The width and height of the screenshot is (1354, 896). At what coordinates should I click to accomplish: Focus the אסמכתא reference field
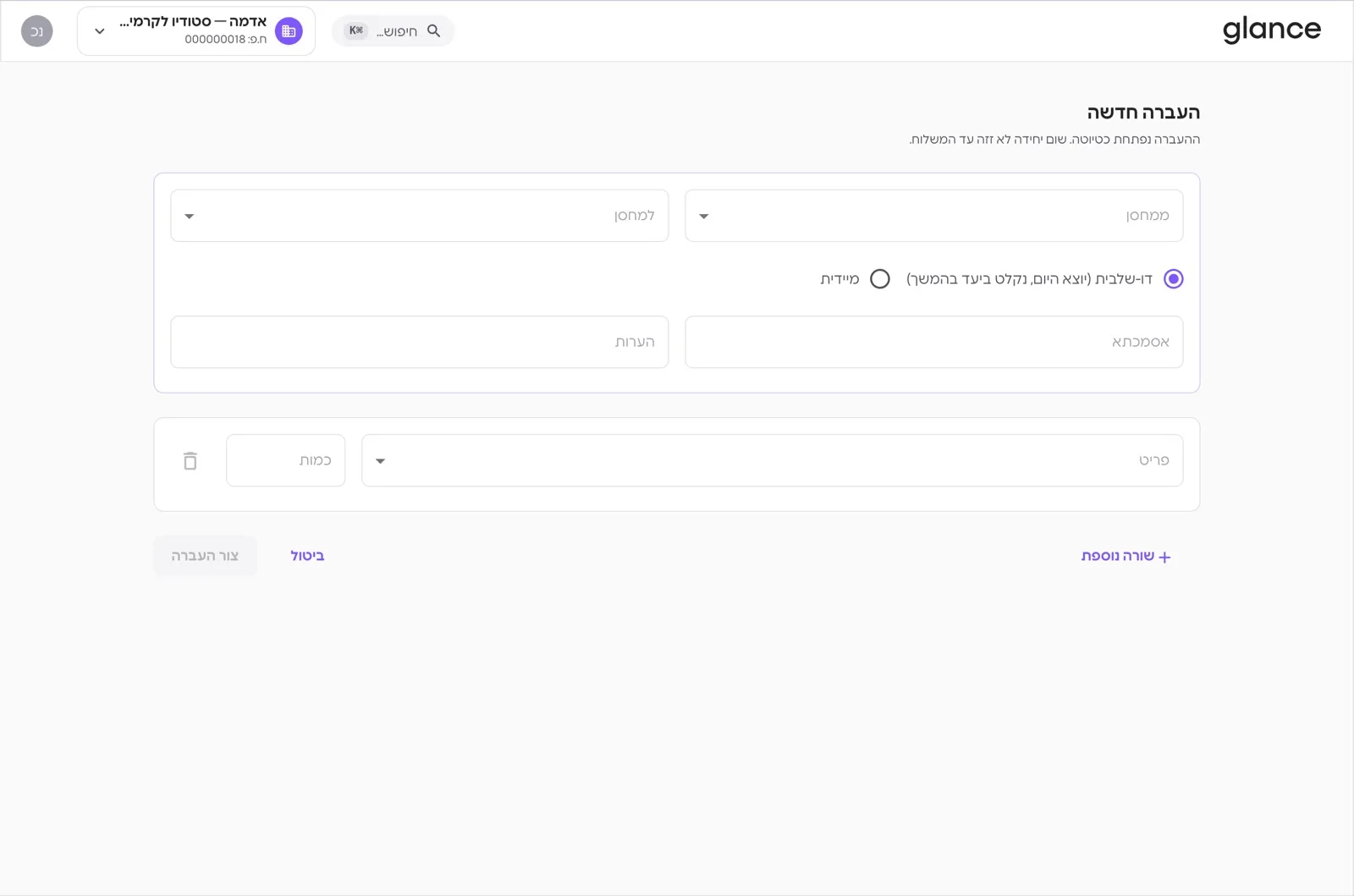click(933, 342)
